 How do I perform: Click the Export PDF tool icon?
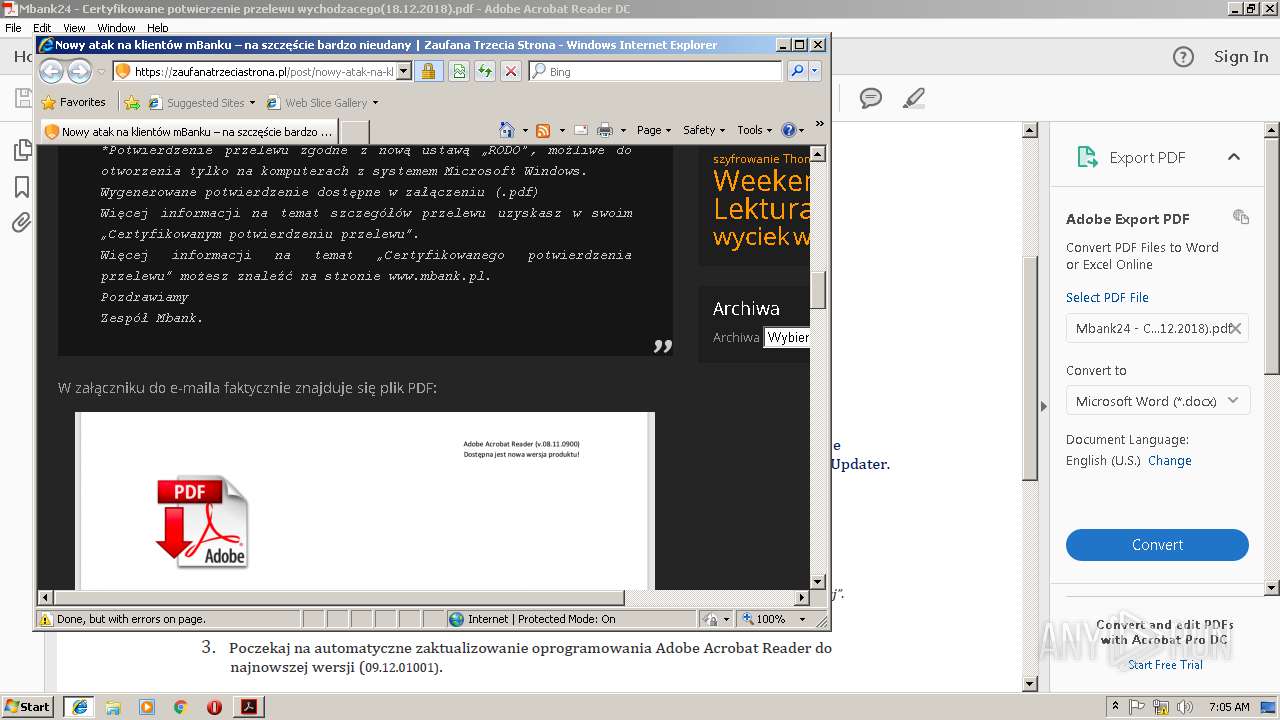pyautogui.click(x=1087, y=157)
